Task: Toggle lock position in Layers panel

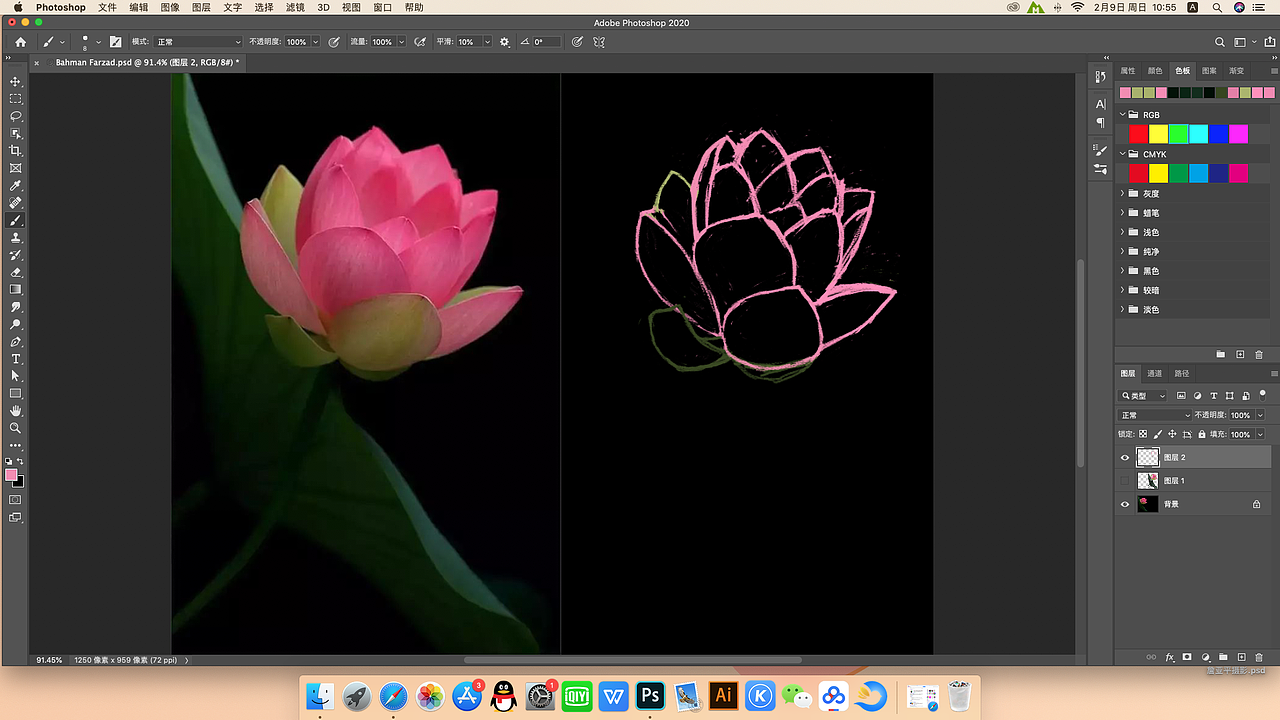Action: point(1172,435)
